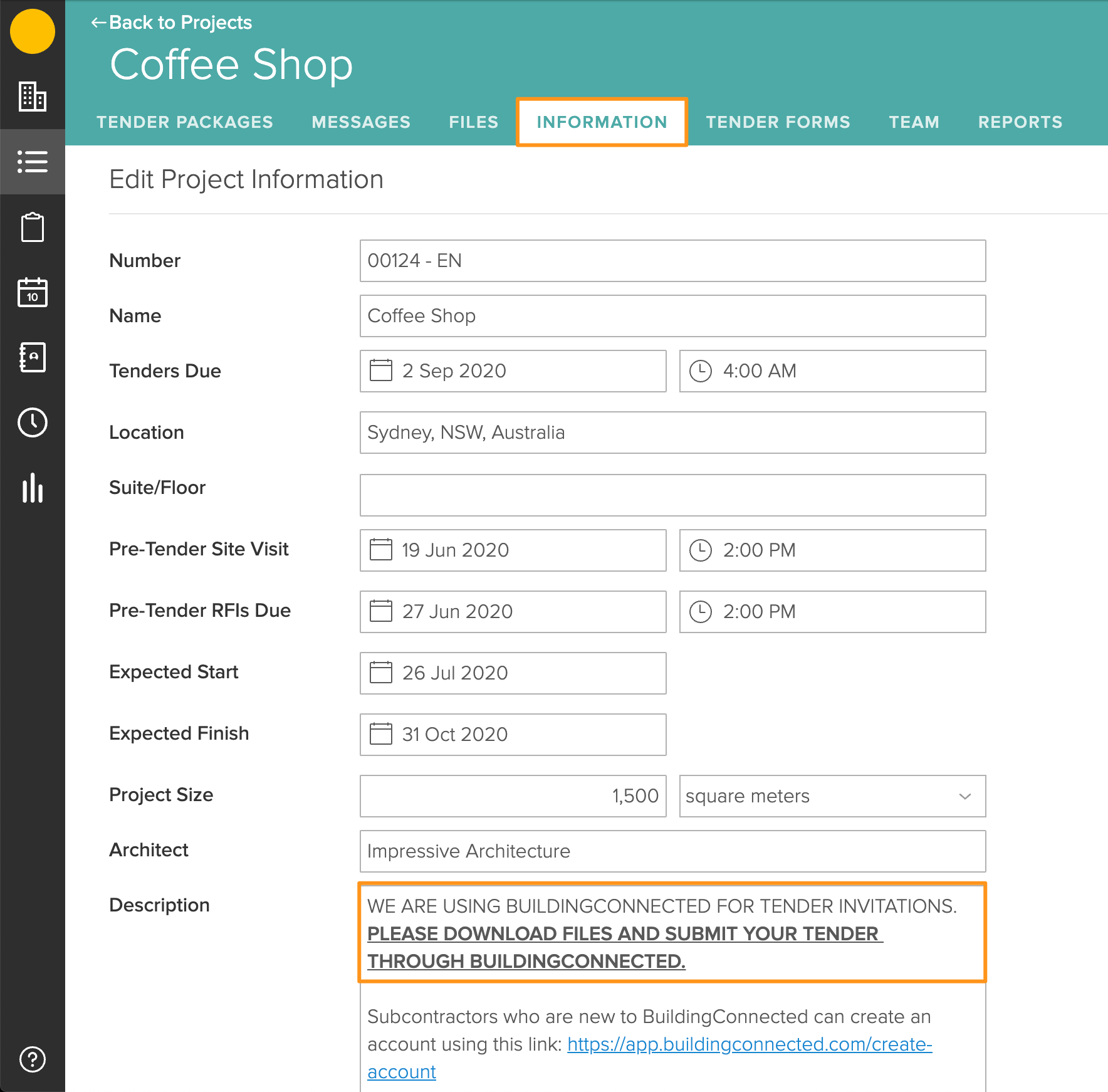Select the list icon in sidebar
Viewport: 1108px width, 1092px height.
(33, 162)
